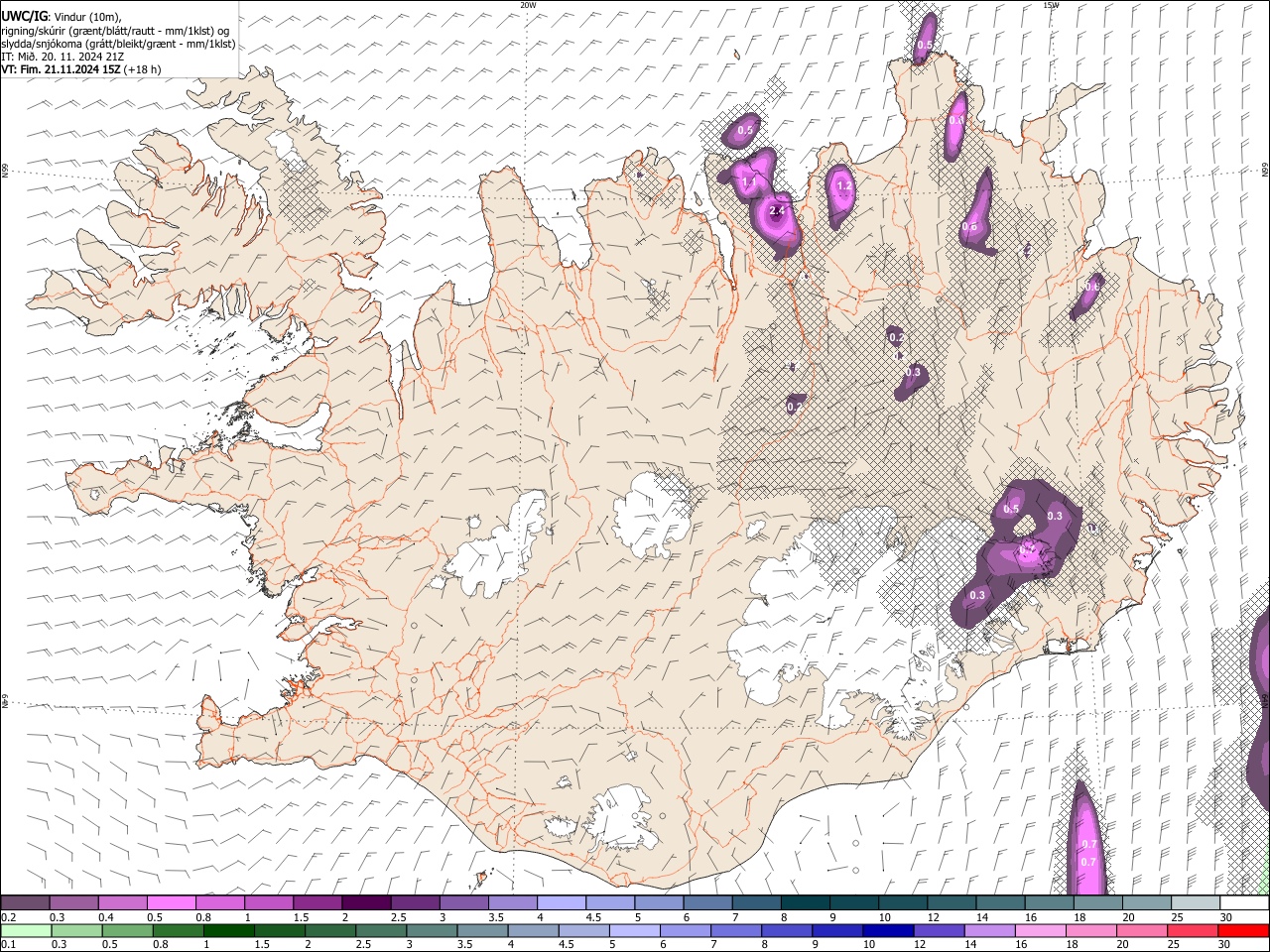Viewport: 1270px width, 952px height.
Task: Click the 2.4 precipitation maximum label
Action: point(777,210)
